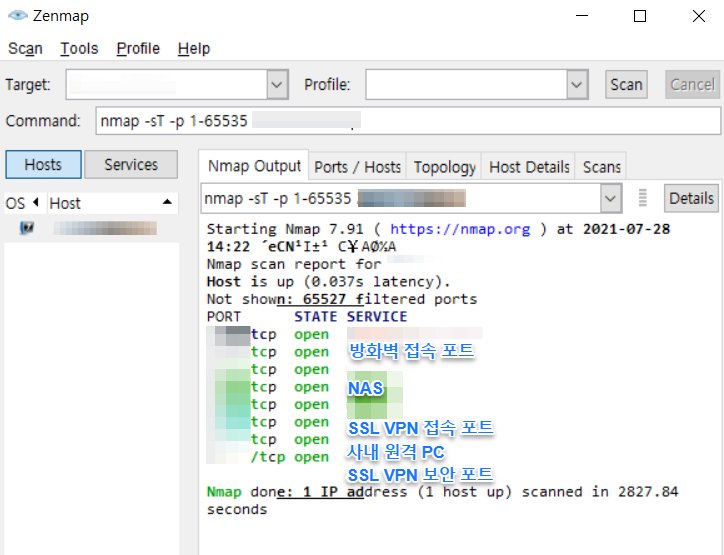Open the Scan menu

click(x=25, y=48)
